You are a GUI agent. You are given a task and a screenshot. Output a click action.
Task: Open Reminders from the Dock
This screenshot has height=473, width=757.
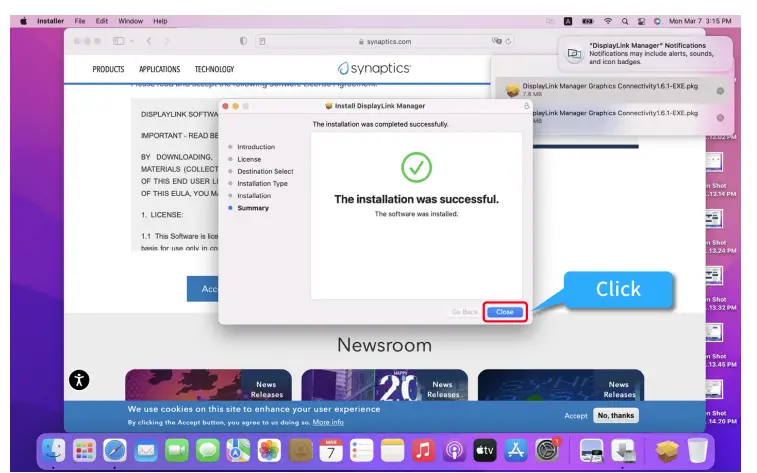[362, 451]
